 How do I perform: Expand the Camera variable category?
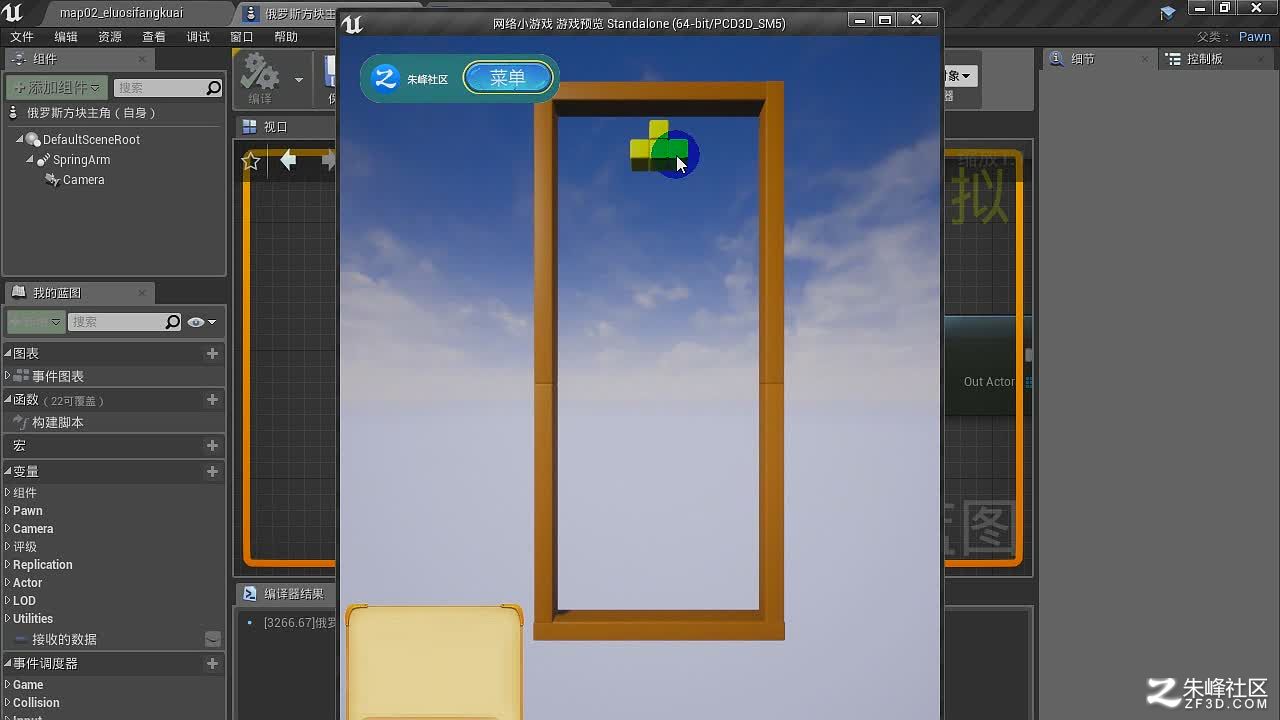click(x=8, y=528)
